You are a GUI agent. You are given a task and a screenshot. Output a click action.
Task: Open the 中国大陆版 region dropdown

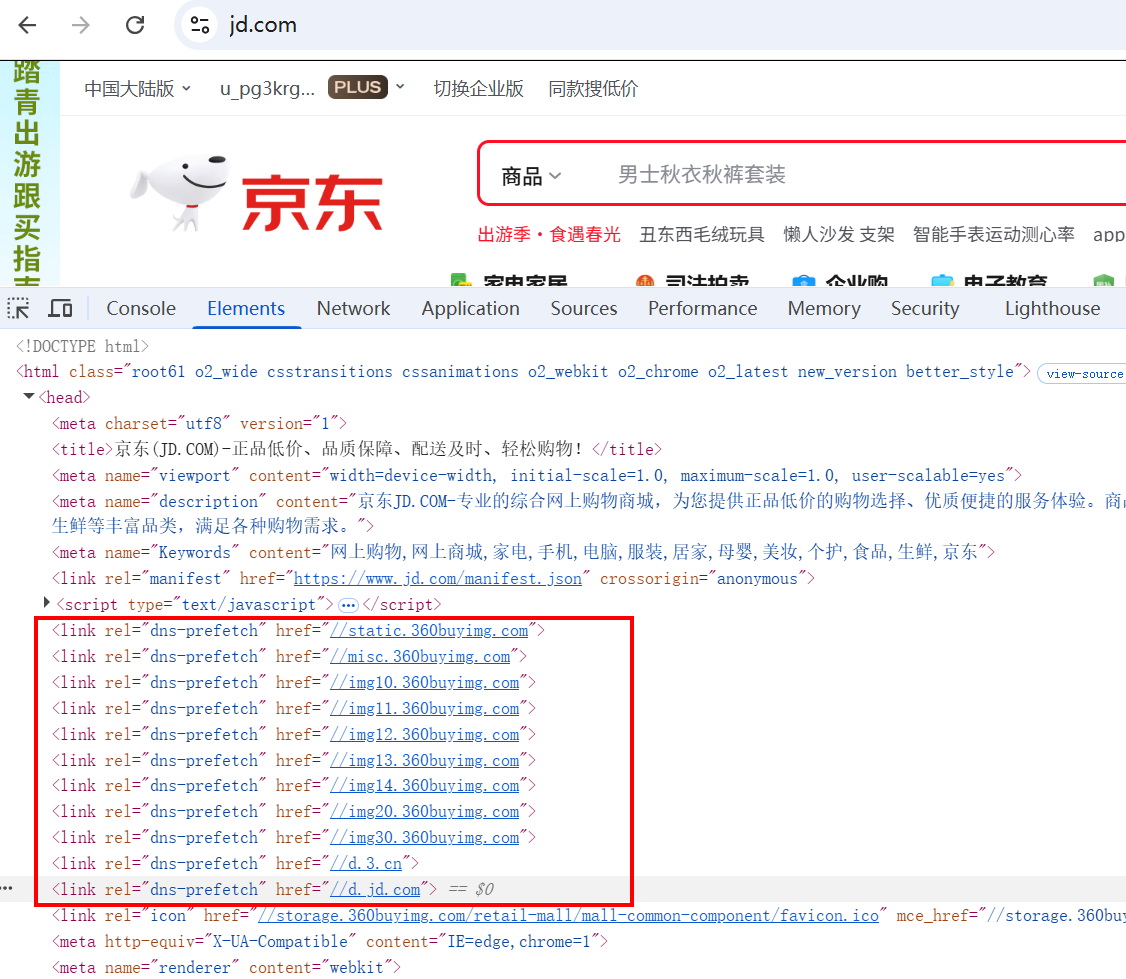point(137,88)
